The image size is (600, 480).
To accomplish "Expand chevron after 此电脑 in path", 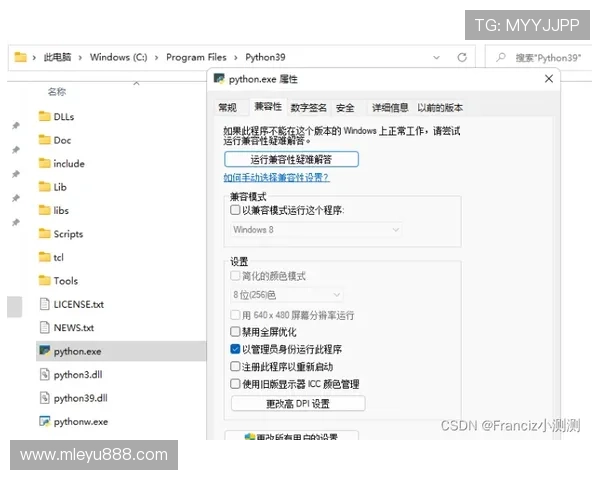I will pos(80,58).
